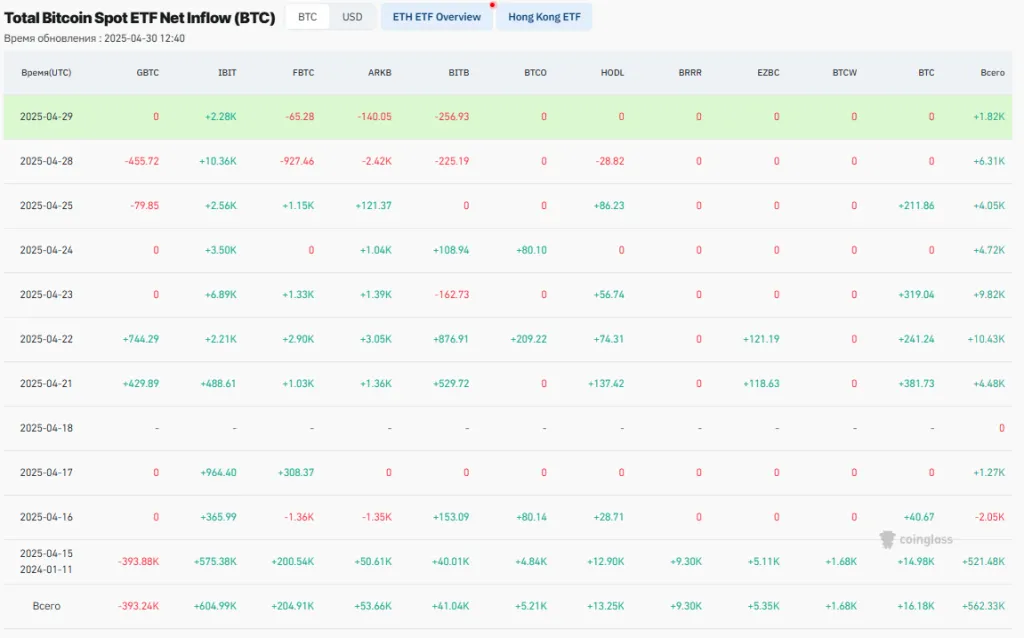Viewport: 1024px width, 638px height.
Task: Click the FBTC column header
Action: click(x=303, y=72)
